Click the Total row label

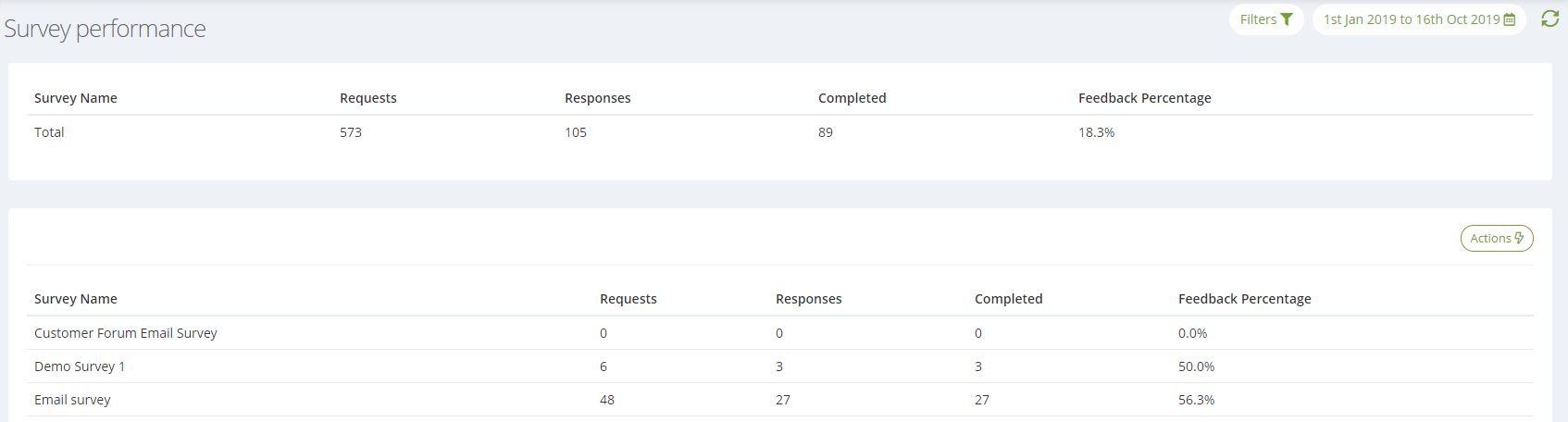(49, 132)
